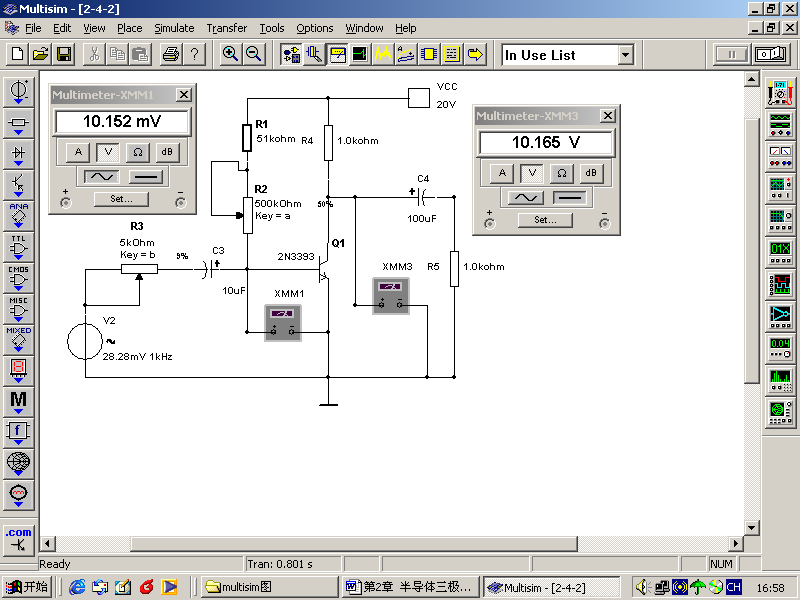This screenshot has width=800, height=600.
Task: Select the spectrum analyzer instrument icon
Action: point(780,381)
